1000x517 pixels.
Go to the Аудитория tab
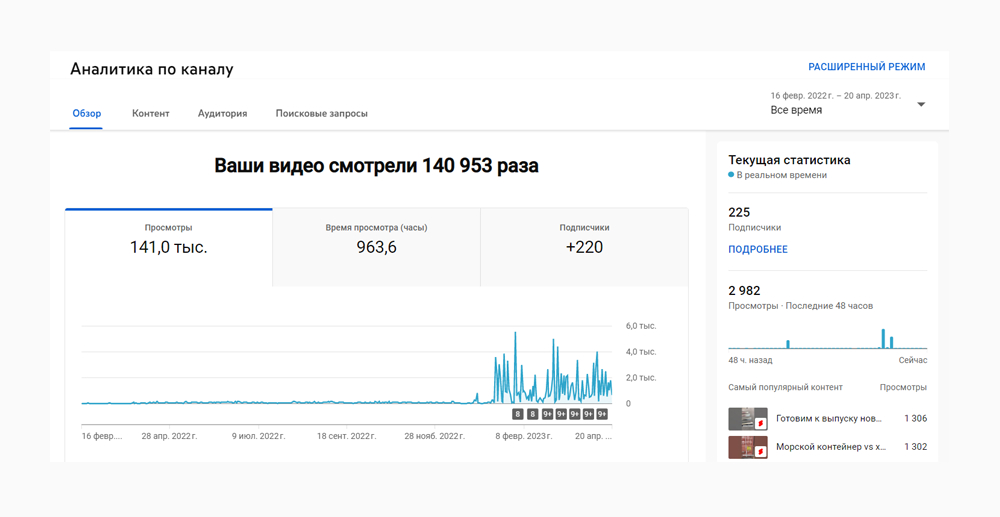[x=222, y=113]
